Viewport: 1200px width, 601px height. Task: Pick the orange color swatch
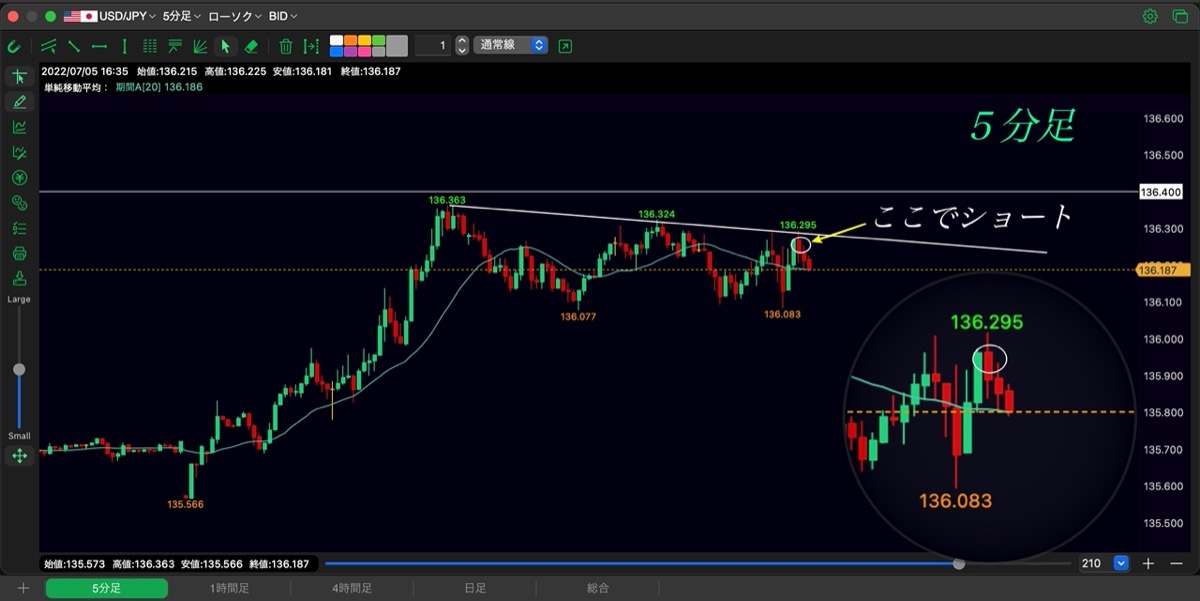click(x=350, y=41)
